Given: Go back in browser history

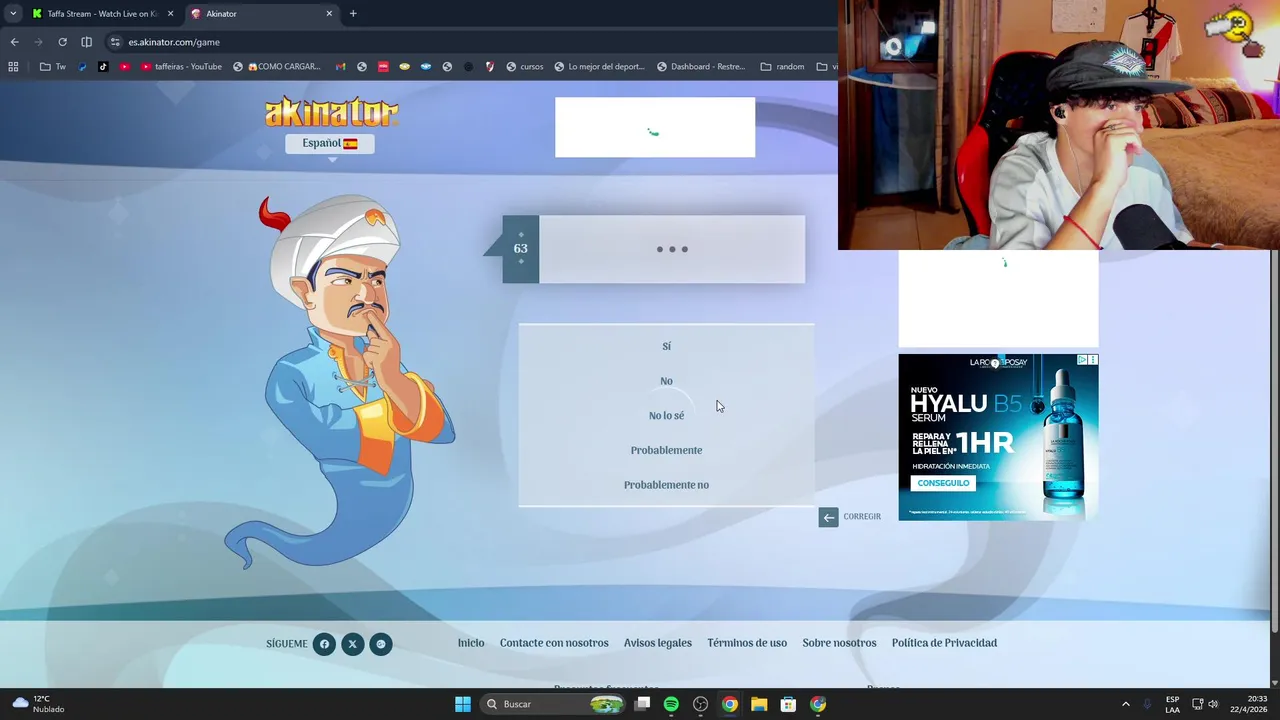Looking at the screenshot, I should click(x=14, y=42).
